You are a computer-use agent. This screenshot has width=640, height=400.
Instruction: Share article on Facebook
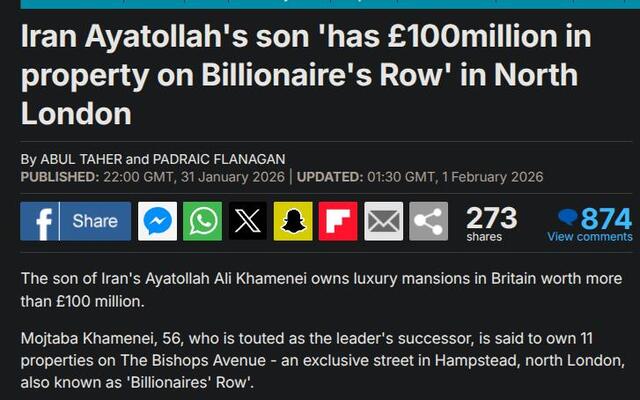point(42,221)
